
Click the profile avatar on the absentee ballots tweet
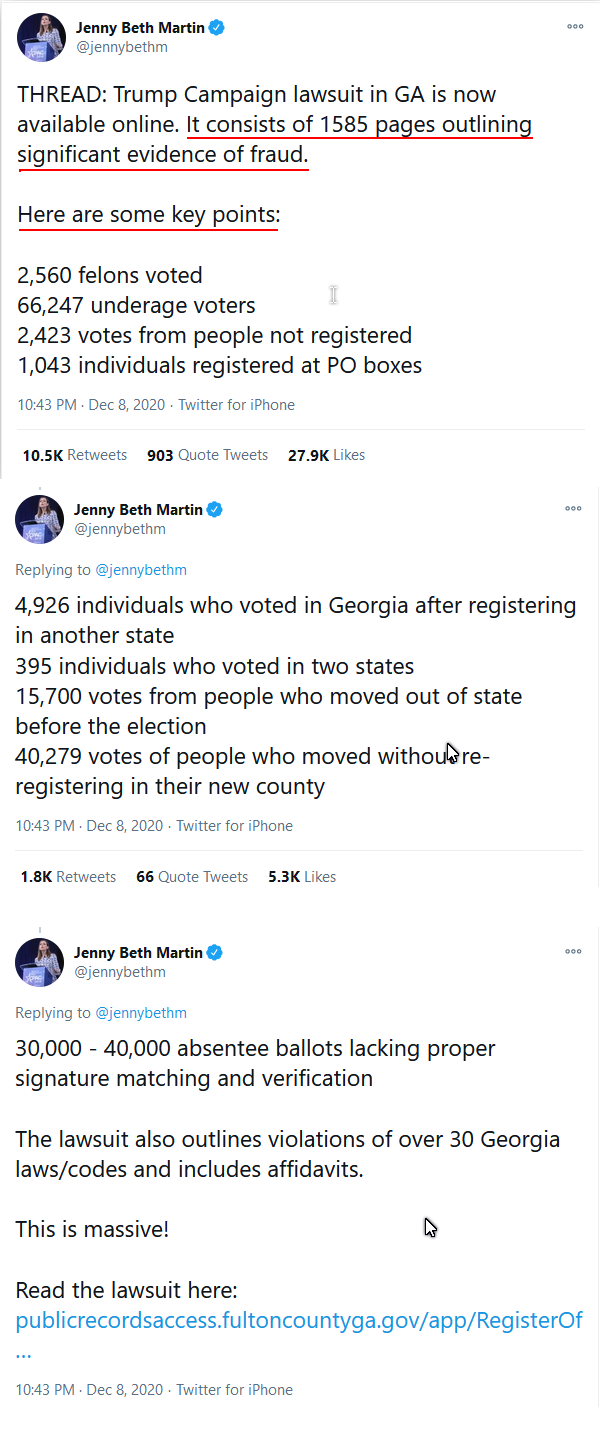39,962
